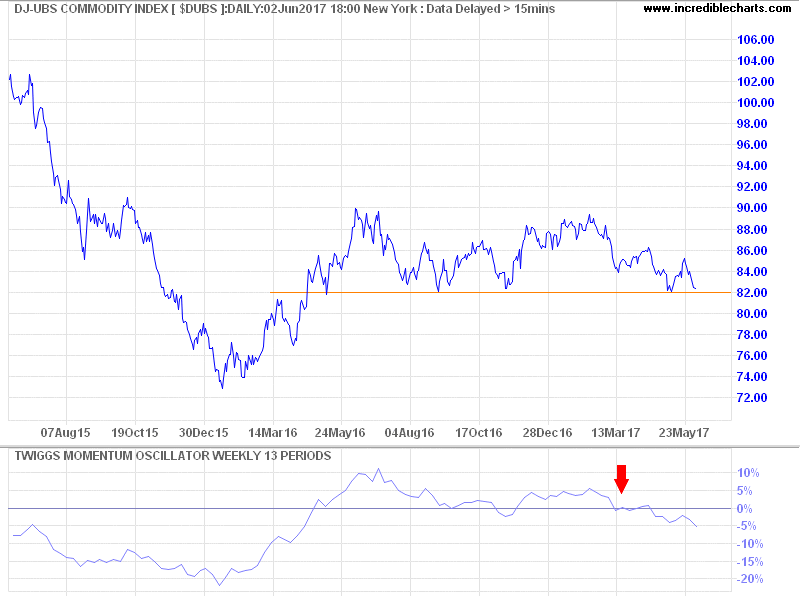The width and height of the screenshot is (800, 600).
Task: Click the www.incrediblecharts.com watermark text
Action: (717, 8)
